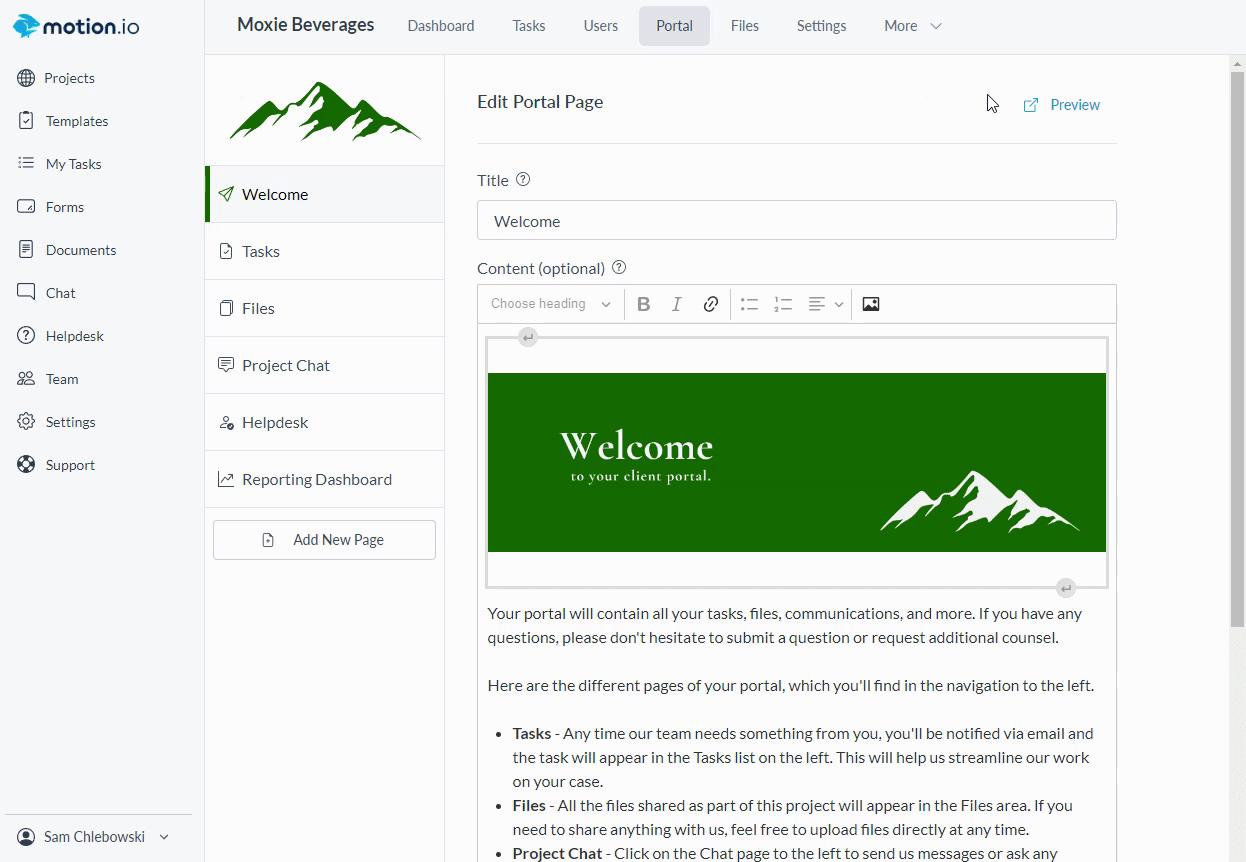Open the Dashboard tab
This screenshot has height=862, width=1246.
pos(441,26)
